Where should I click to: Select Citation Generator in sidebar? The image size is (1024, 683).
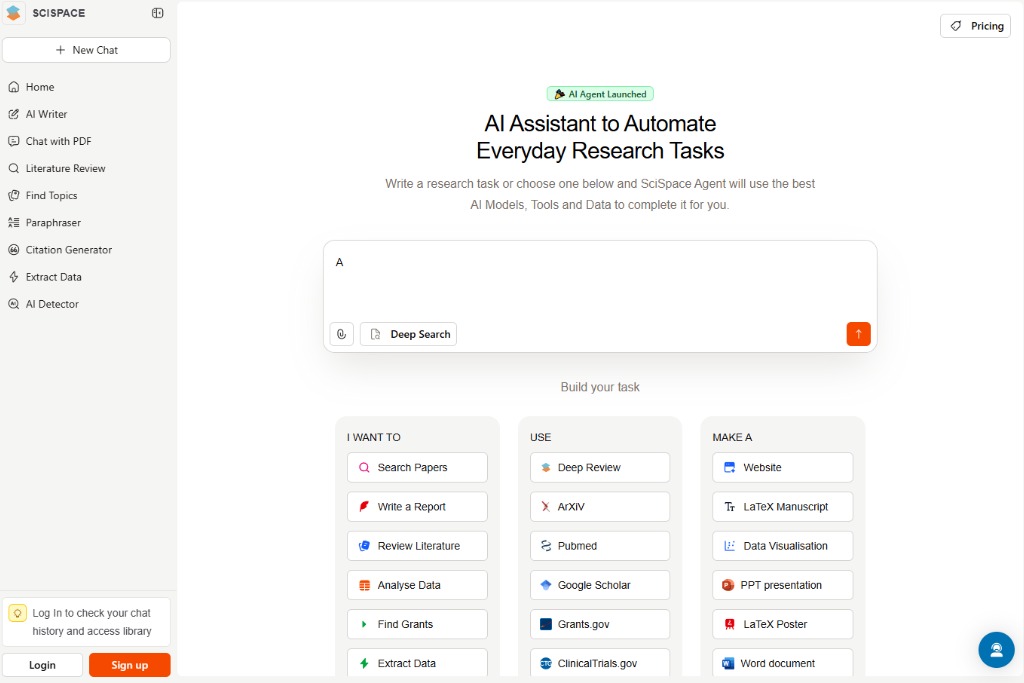coord(68,250)
